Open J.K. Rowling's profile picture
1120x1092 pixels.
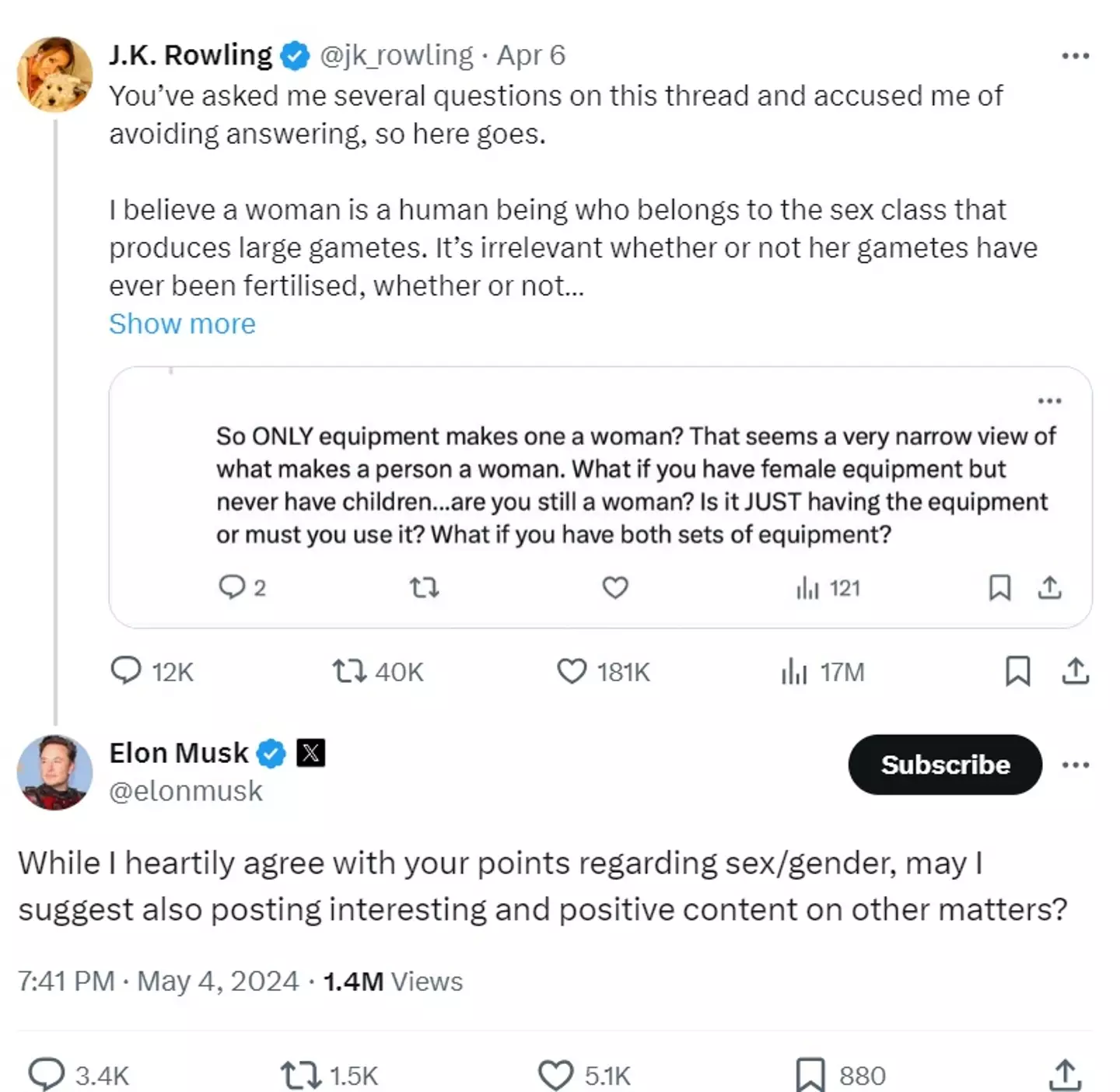54,74
